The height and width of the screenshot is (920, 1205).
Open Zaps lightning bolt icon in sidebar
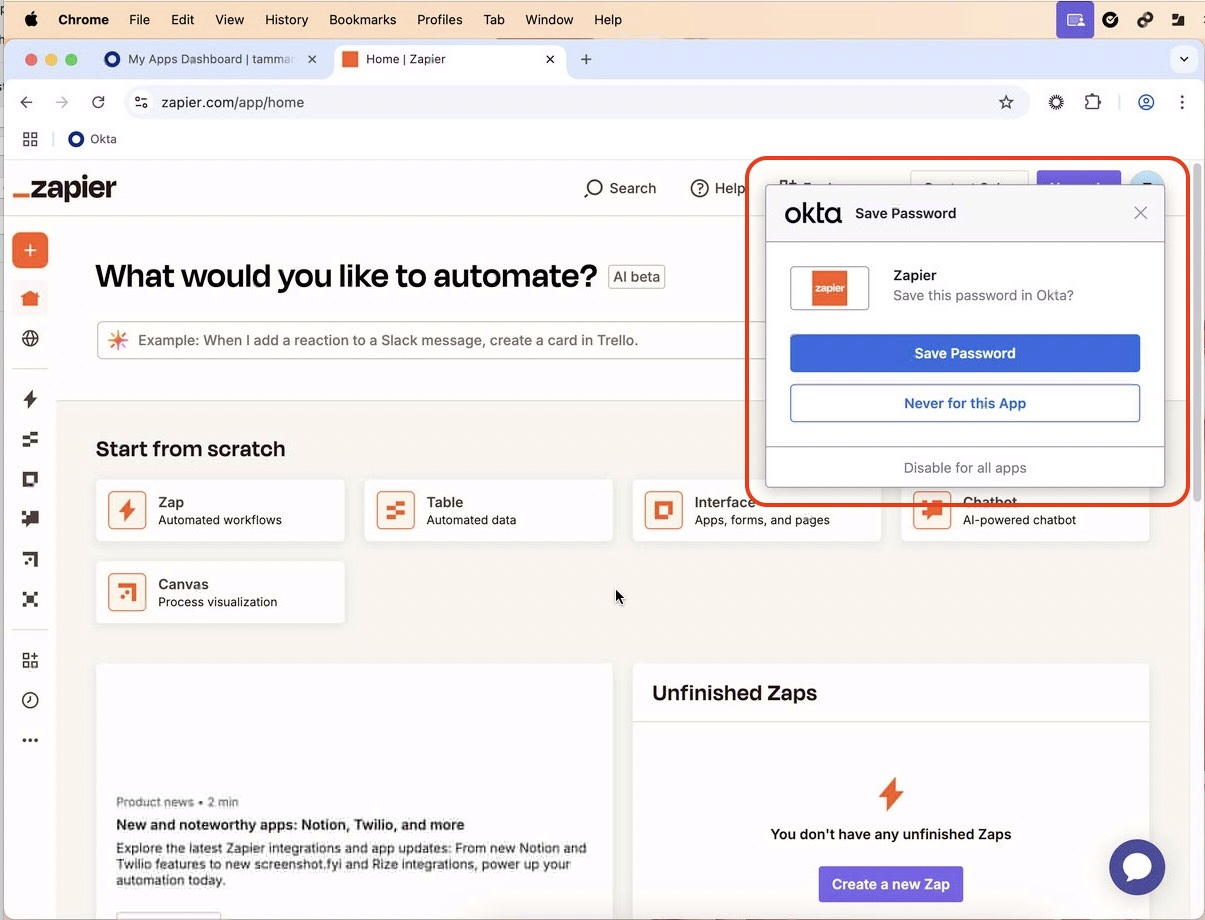coord(30,399)
